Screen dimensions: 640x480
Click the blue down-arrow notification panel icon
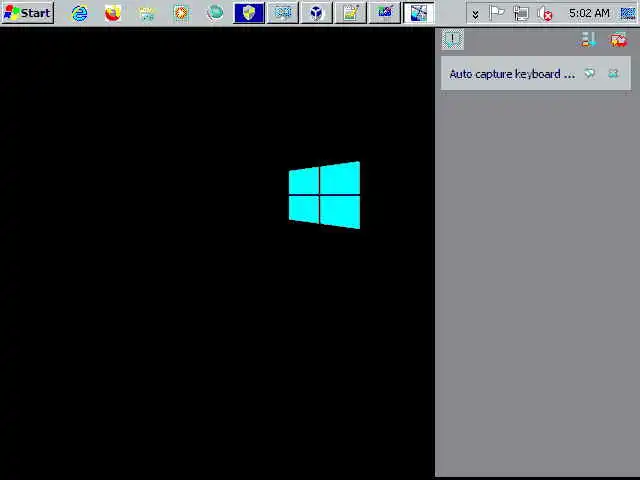pos(588,40)
